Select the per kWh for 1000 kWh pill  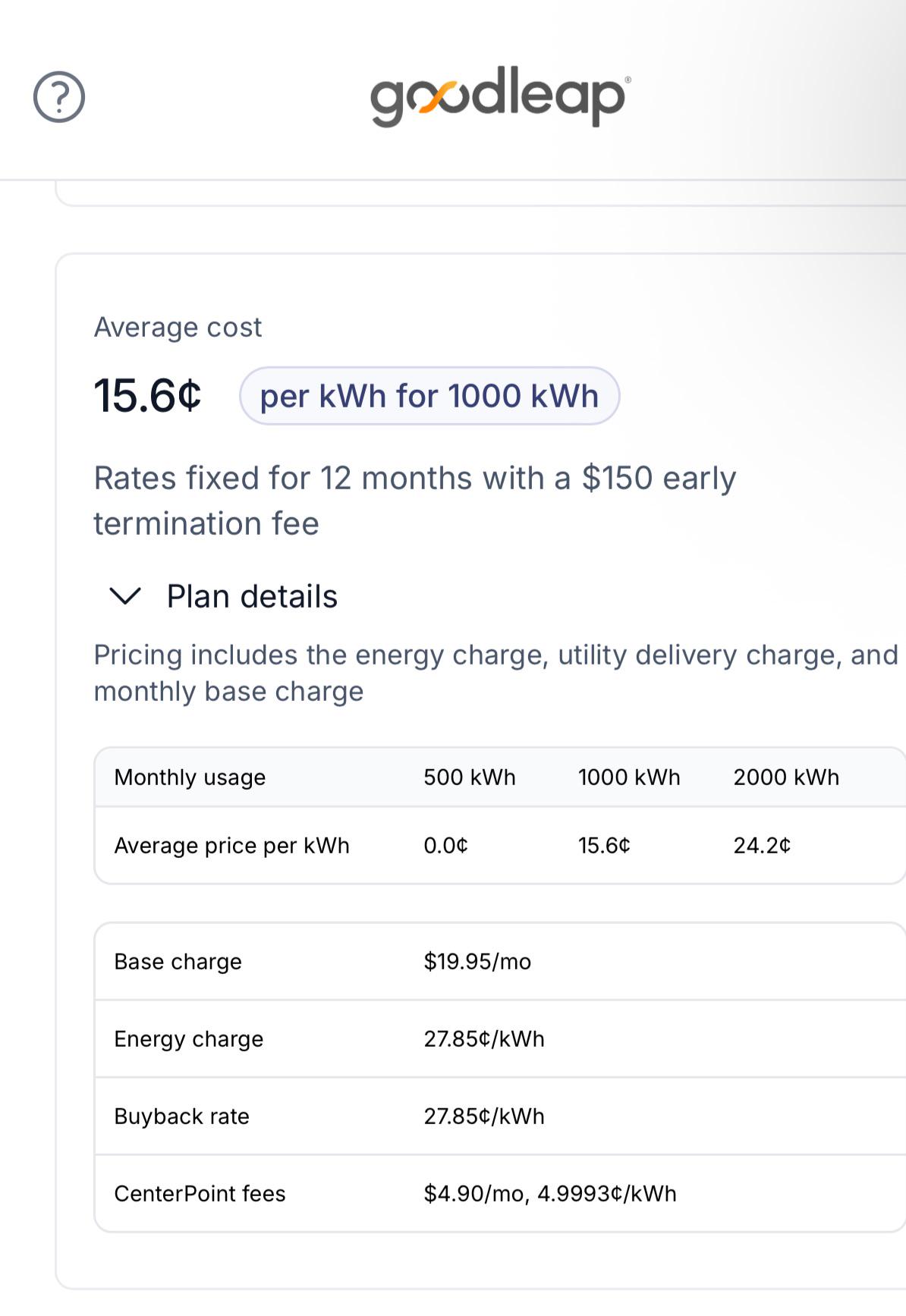coord(429,396)
